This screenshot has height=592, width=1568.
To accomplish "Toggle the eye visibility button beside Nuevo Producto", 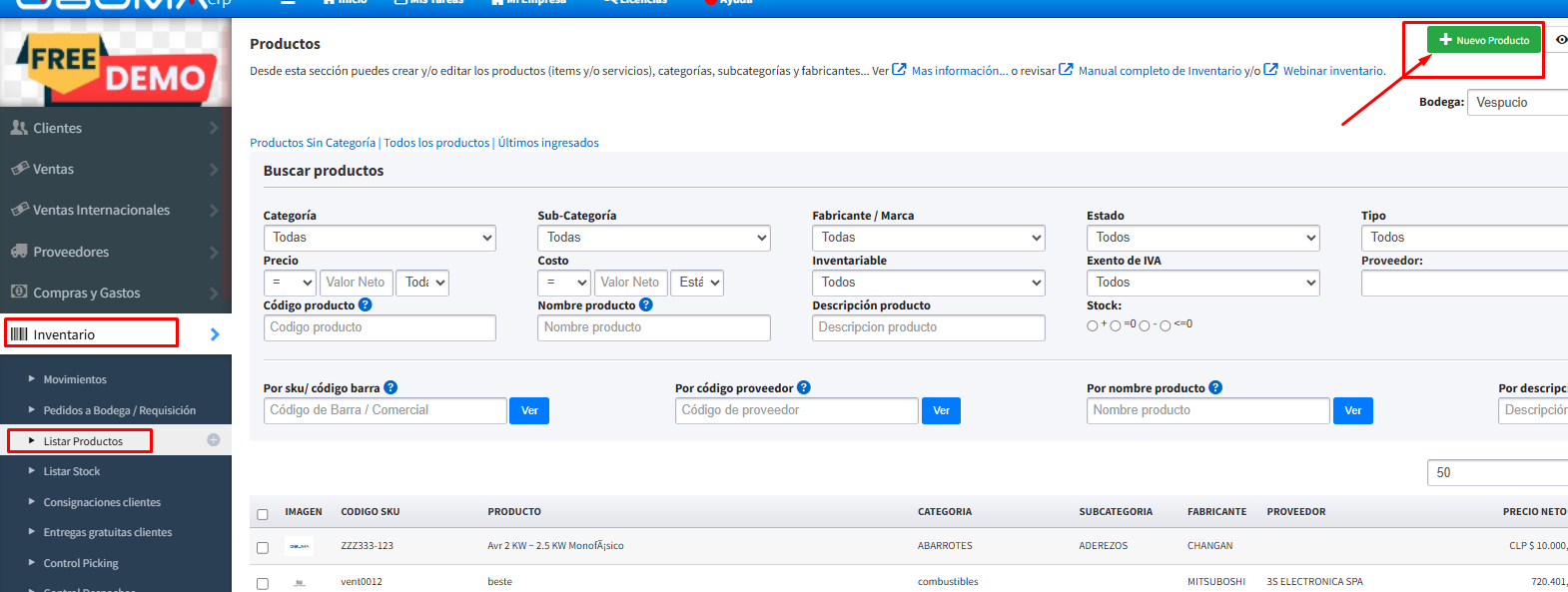I will [x=1560, y=40].
